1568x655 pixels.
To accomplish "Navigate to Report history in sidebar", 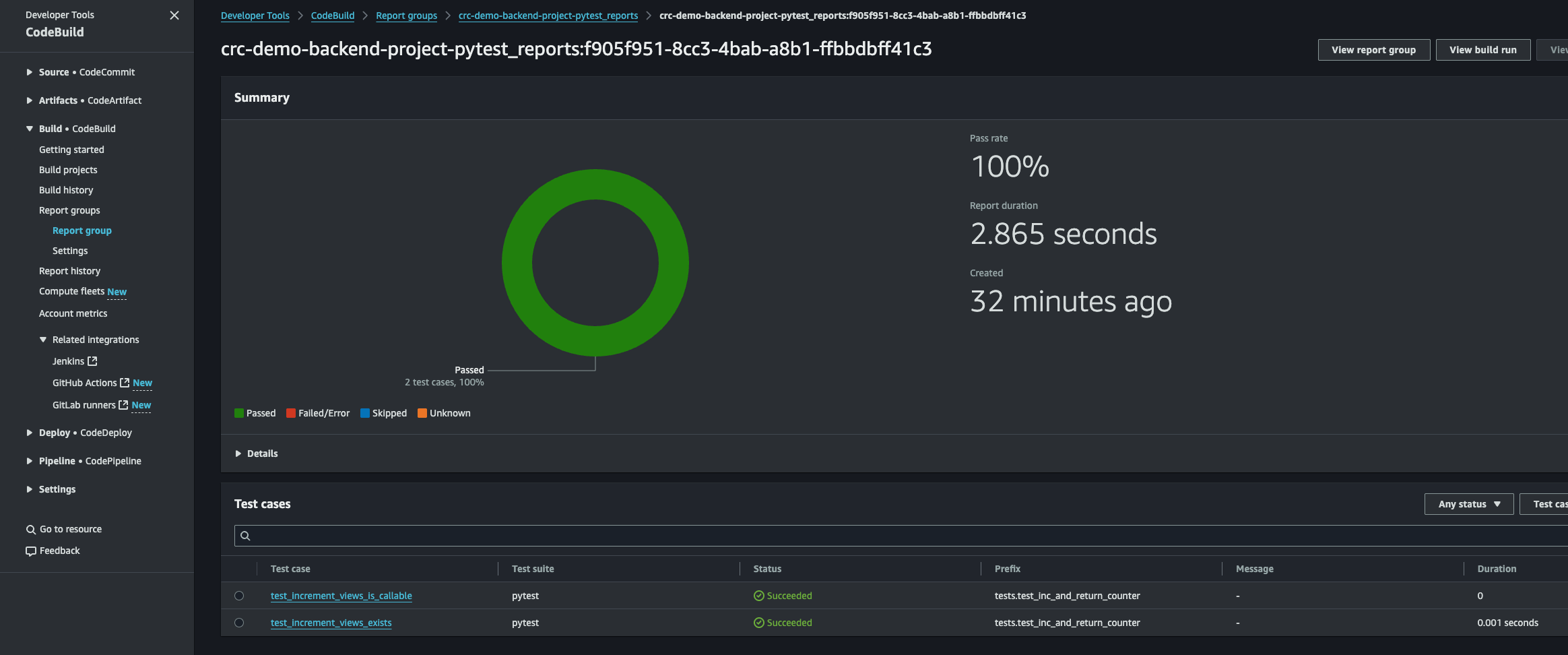I will 69,270.
